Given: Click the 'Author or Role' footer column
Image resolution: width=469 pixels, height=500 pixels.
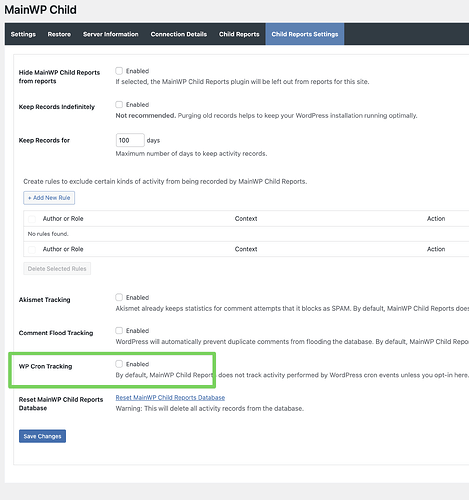Looking at the screenshot, I should pos(63,249).
